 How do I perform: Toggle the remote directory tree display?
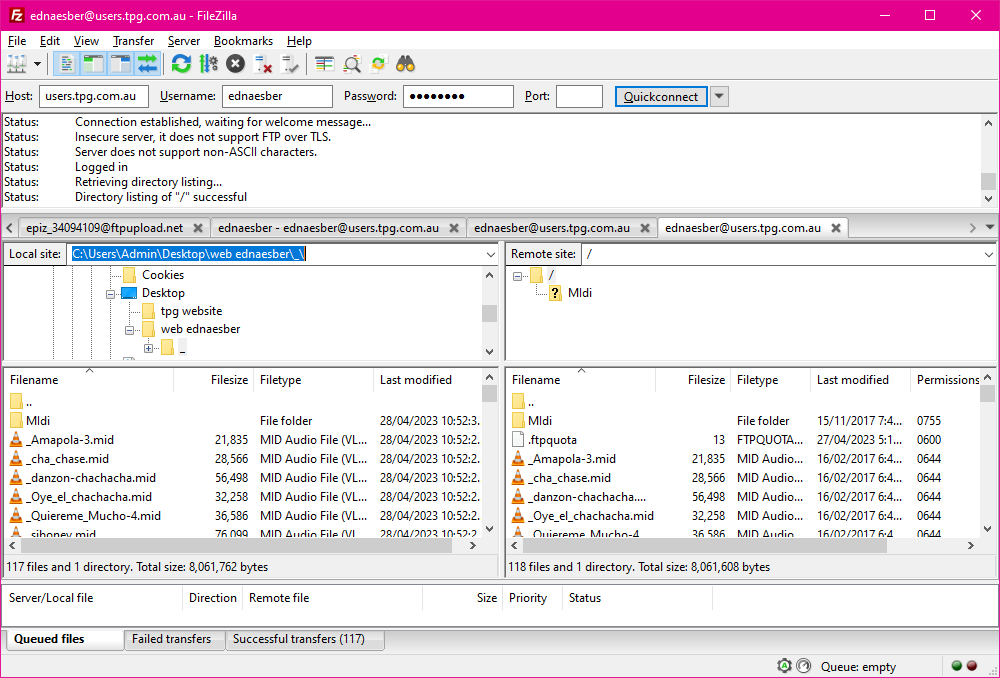click(x=121, y=64)
